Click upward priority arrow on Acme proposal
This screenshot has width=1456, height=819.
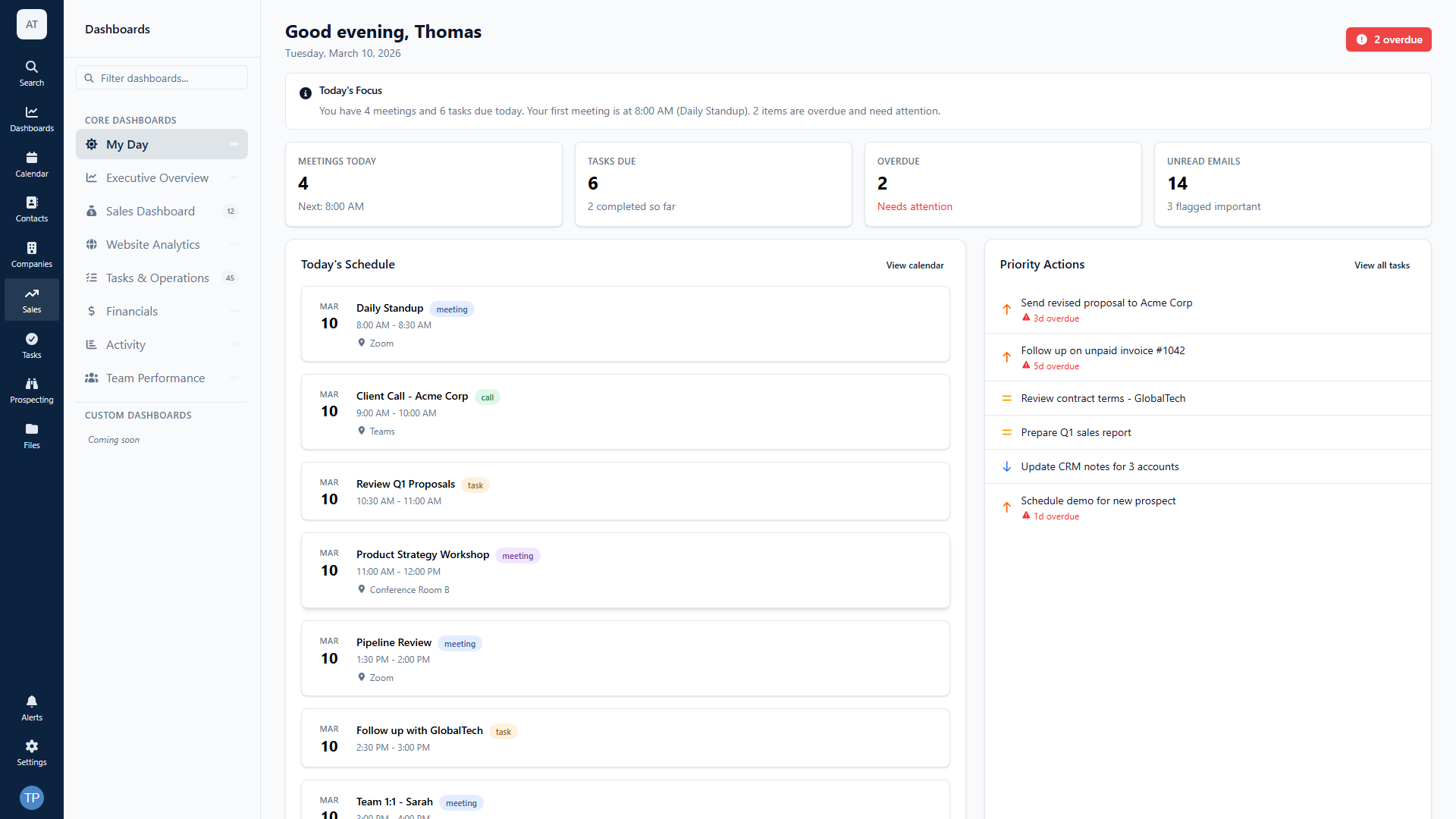point(1006,309)
